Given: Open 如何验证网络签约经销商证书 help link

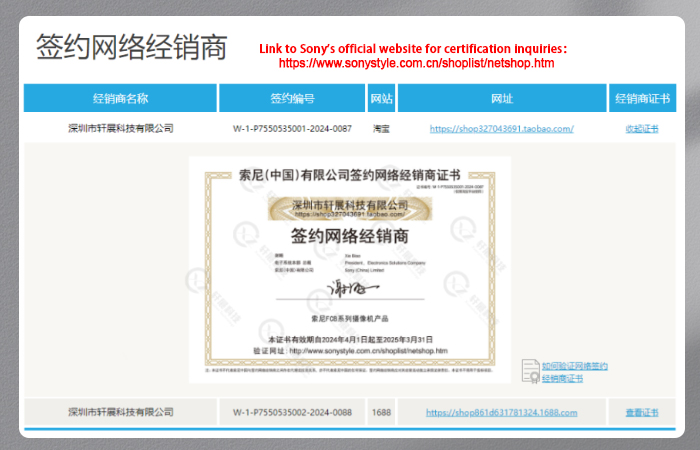Looking at the screenshot, I should 575,372.
